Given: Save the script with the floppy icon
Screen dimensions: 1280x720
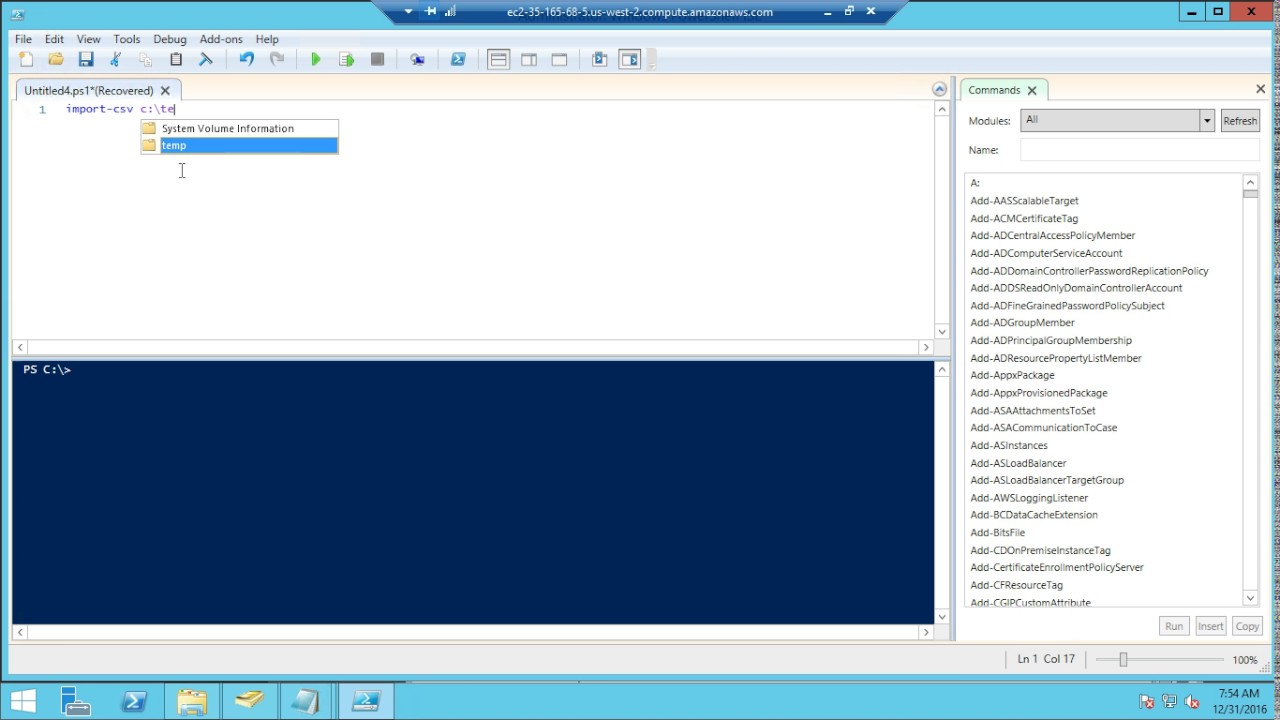Looking at the screenshot, I should click(86, 60).
